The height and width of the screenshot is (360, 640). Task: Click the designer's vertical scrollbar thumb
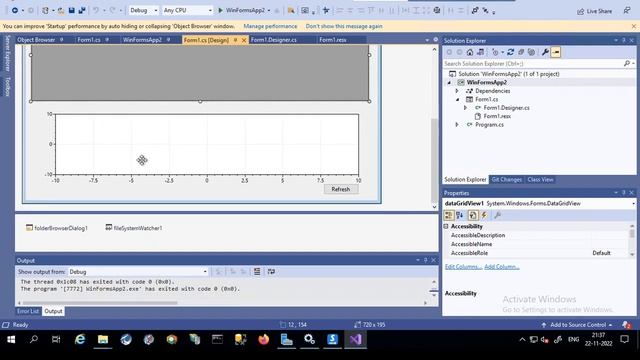(x=434, y=159)
